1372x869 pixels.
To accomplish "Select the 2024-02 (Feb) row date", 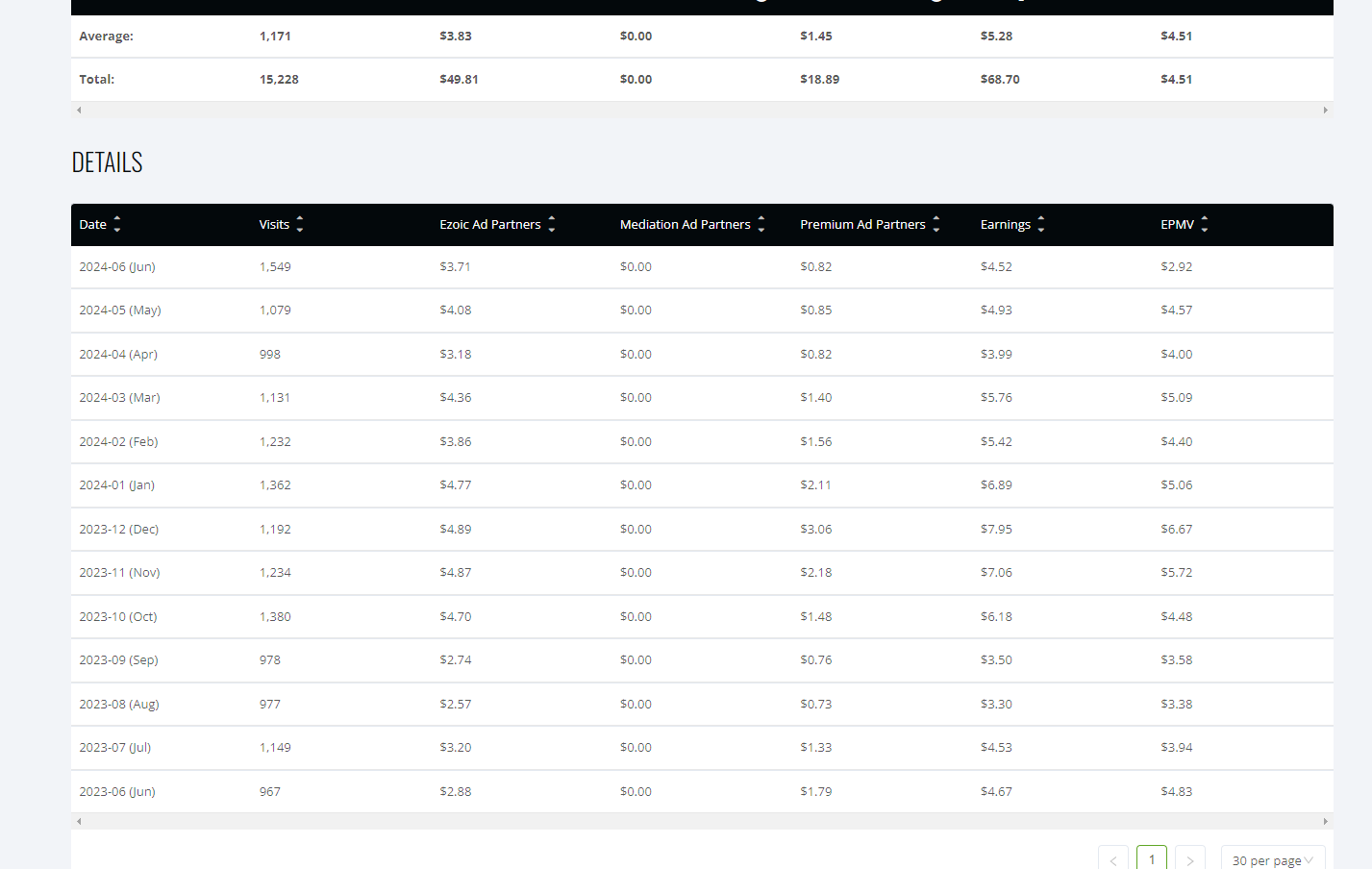I will coord(118,442).
